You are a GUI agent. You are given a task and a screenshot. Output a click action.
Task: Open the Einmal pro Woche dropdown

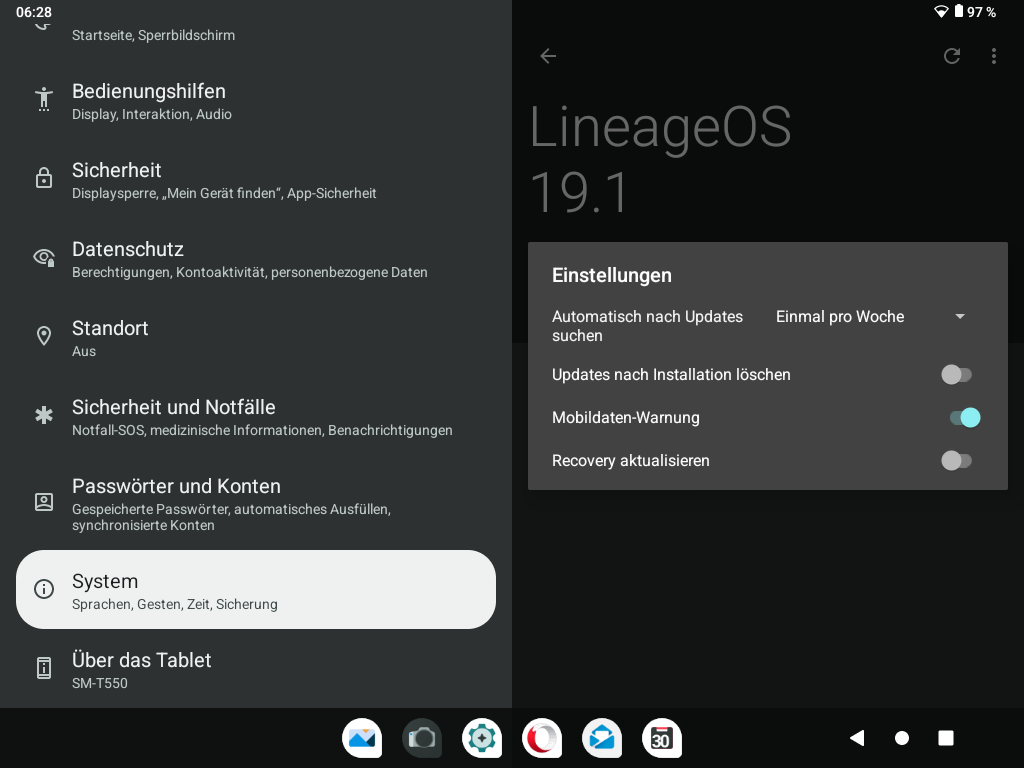tap(840, 317)
